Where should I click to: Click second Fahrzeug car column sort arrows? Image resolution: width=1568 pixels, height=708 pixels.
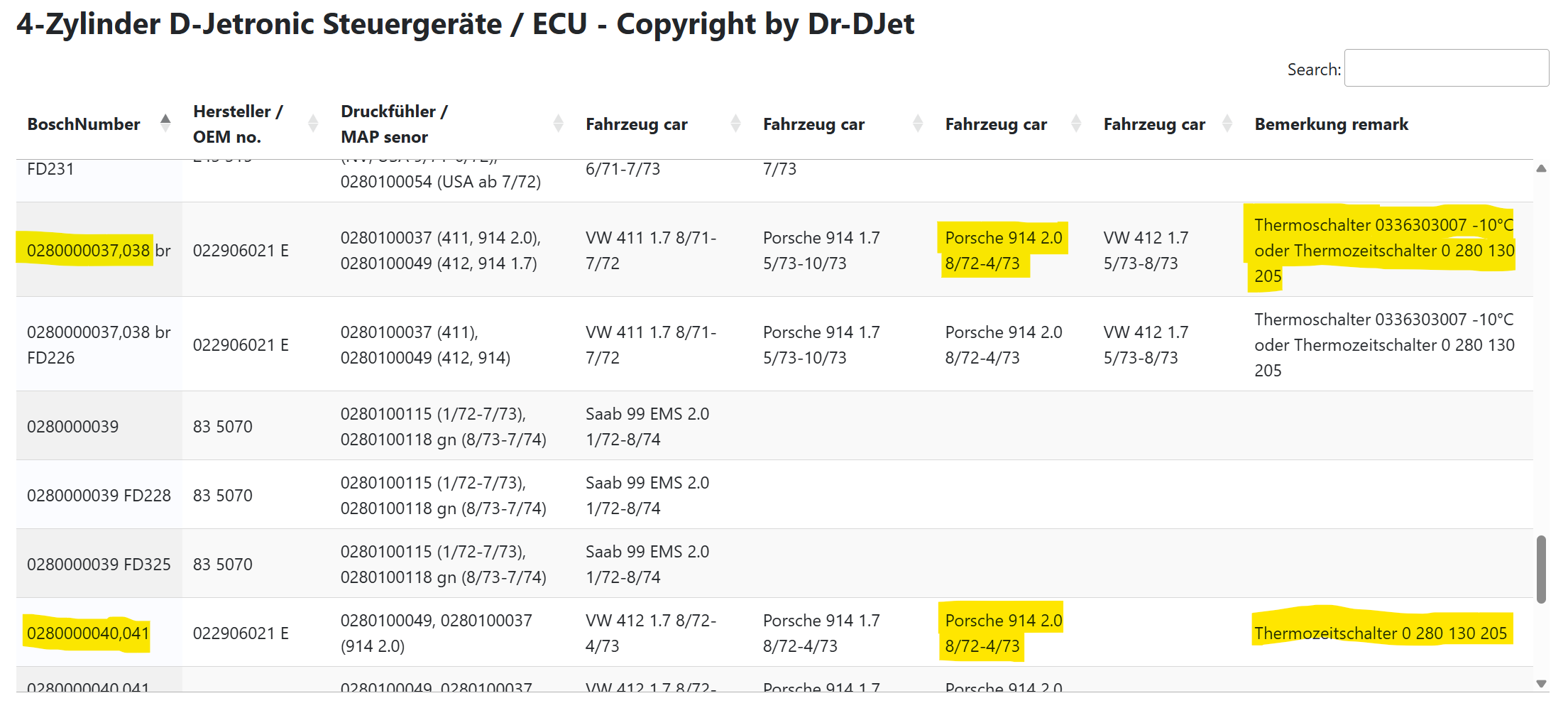click(x=918, y=124)
